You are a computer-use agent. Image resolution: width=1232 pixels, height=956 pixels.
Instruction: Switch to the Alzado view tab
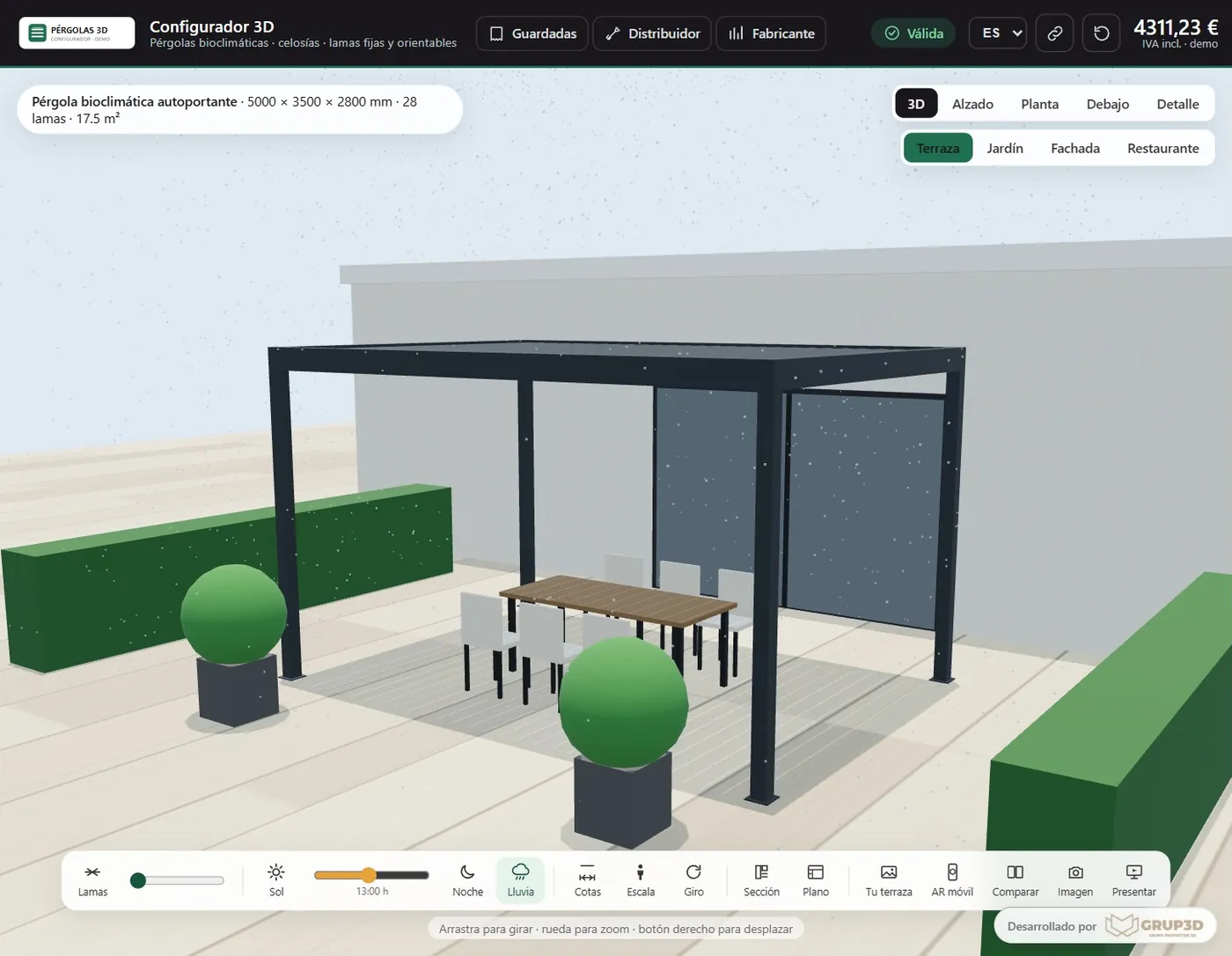pyautogui.click(x=972, y=104)
